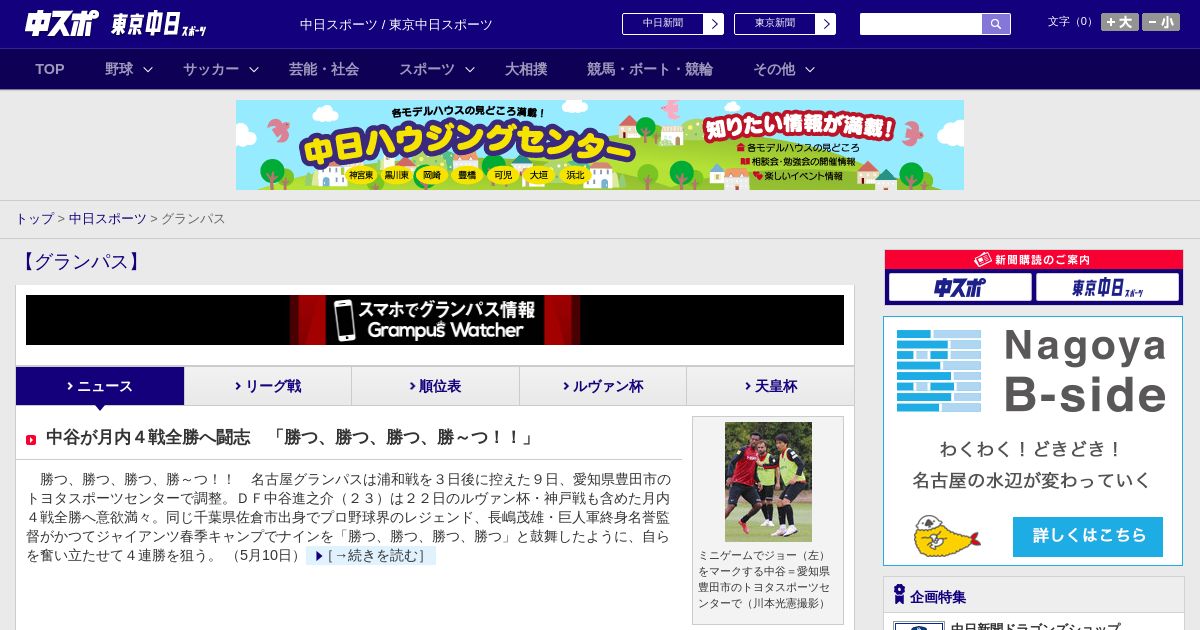Open the 大相撲 navigation item
This screenshot has height=630, width=1200.
click(526, 69)
